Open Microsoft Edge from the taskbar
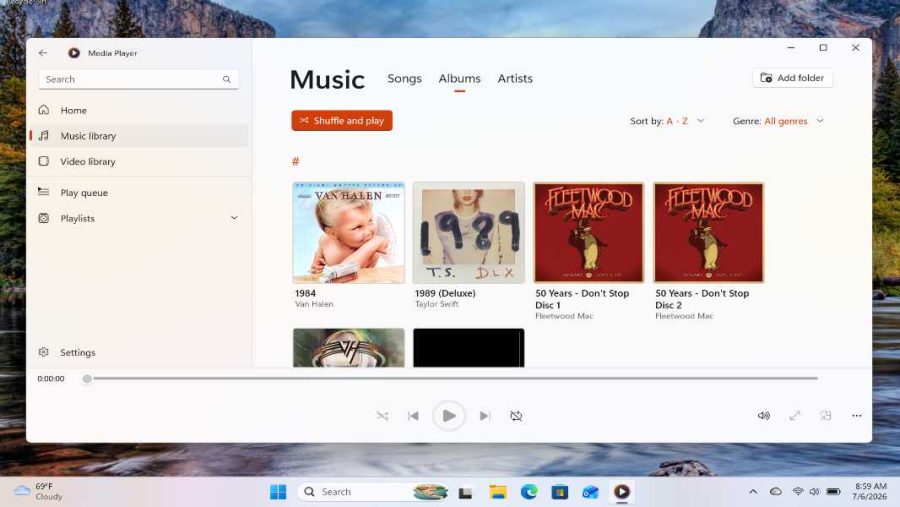900x507 pixels. pyautogui.click(x=529, y=492)
